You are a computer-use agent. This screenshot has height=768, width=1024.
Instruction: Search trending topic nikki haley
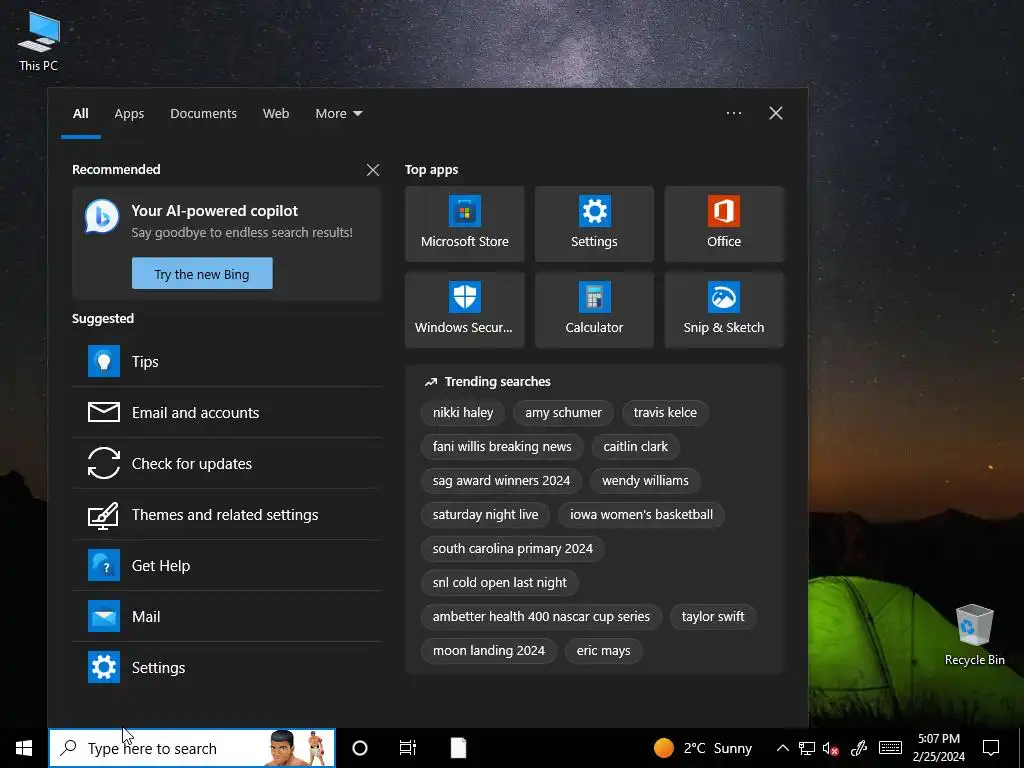462,413
